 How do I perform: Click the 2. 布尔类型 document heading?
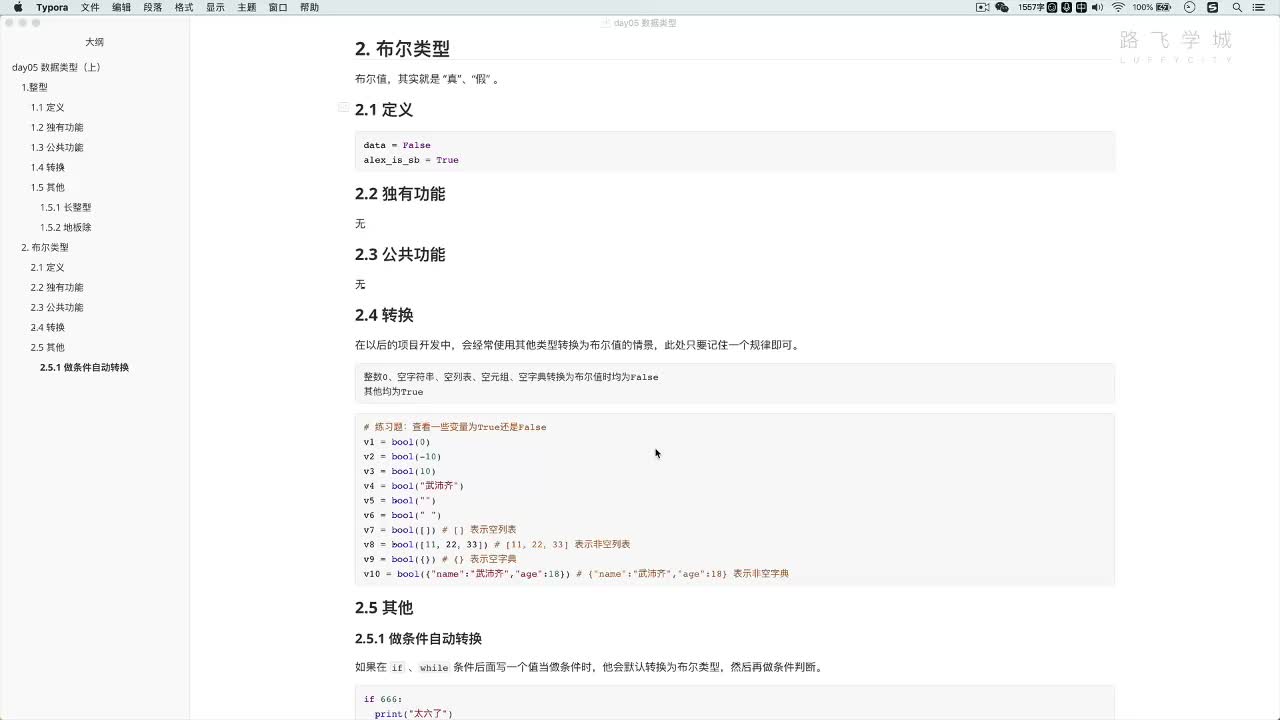[402, 48]
